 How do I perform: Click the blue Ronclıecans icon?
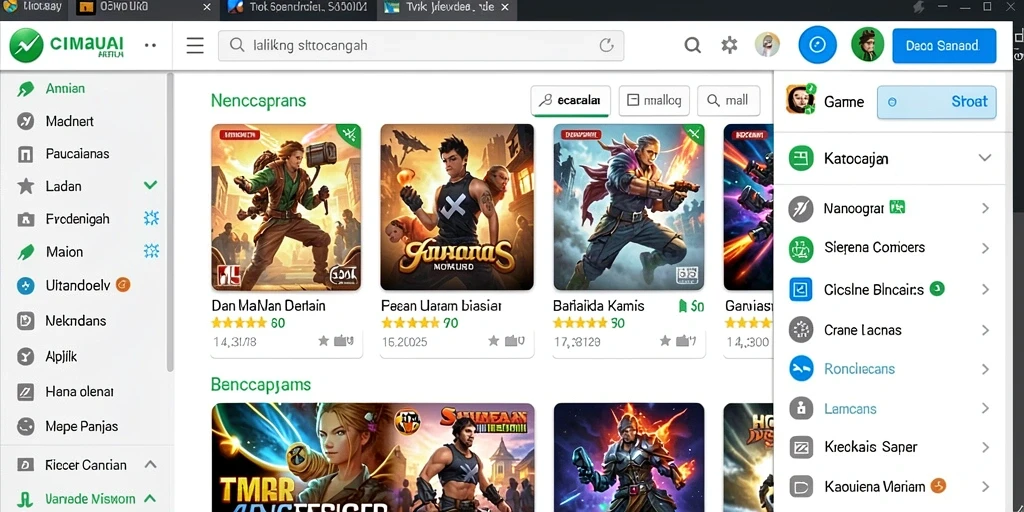click(801, 369)
